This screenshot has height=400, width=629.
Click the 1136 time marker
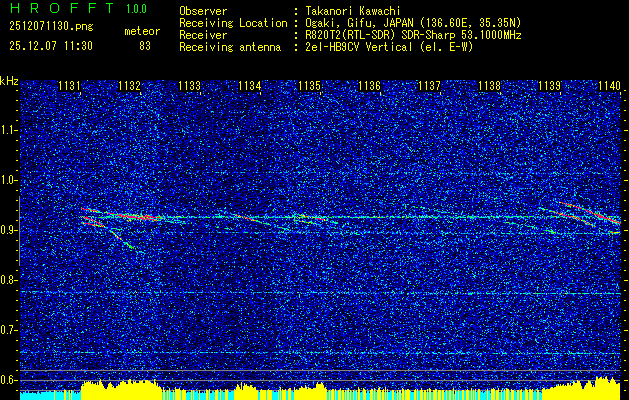pos(369,85)
